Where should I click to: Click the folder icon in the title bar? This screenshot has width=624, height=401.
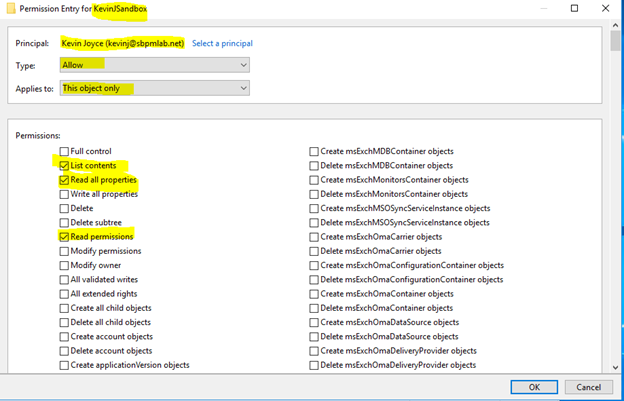[x=11, y=9]
